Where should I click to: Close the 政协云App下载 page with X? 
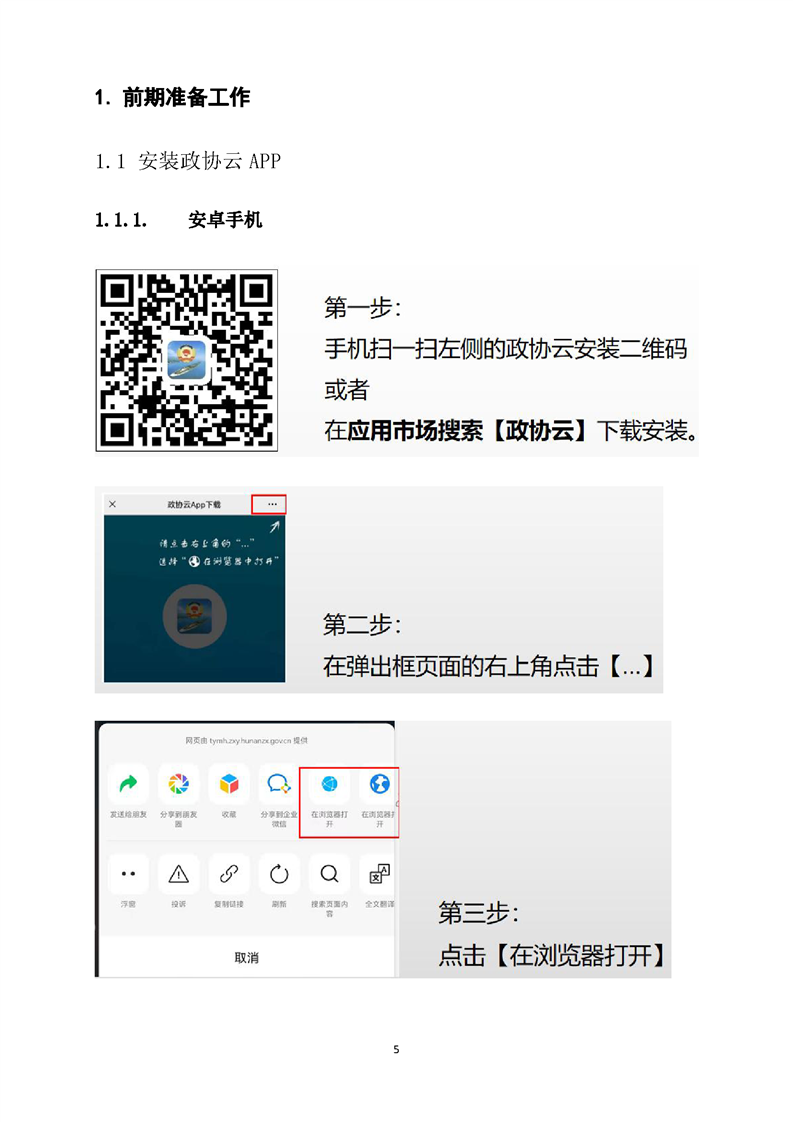[x=112, y=504]
